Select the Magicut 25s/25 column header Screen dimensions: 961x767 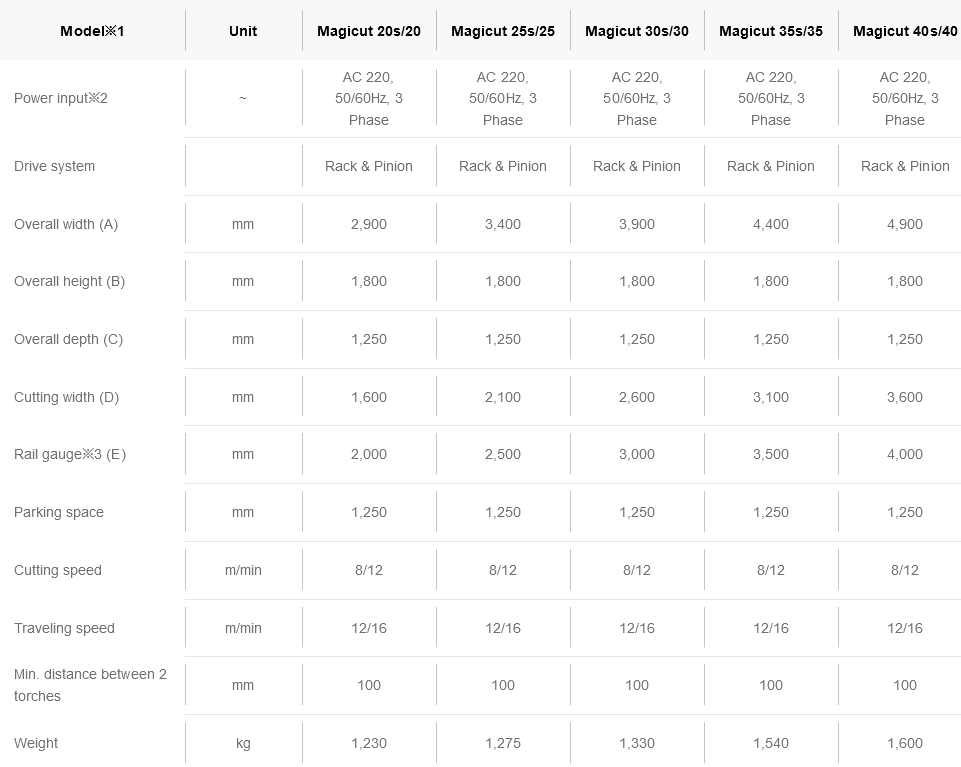pos(503,31)
